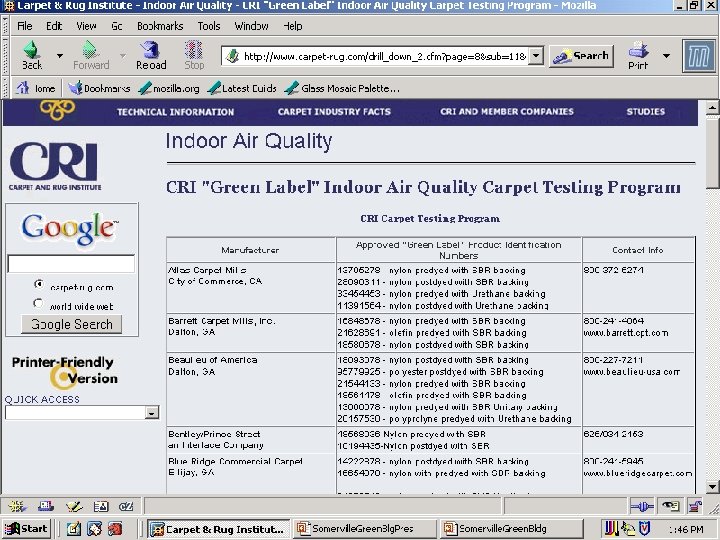The width and height of the screenshot is (720, 540).
Task: Open Mail component from status bar
Action: [45, 506]
